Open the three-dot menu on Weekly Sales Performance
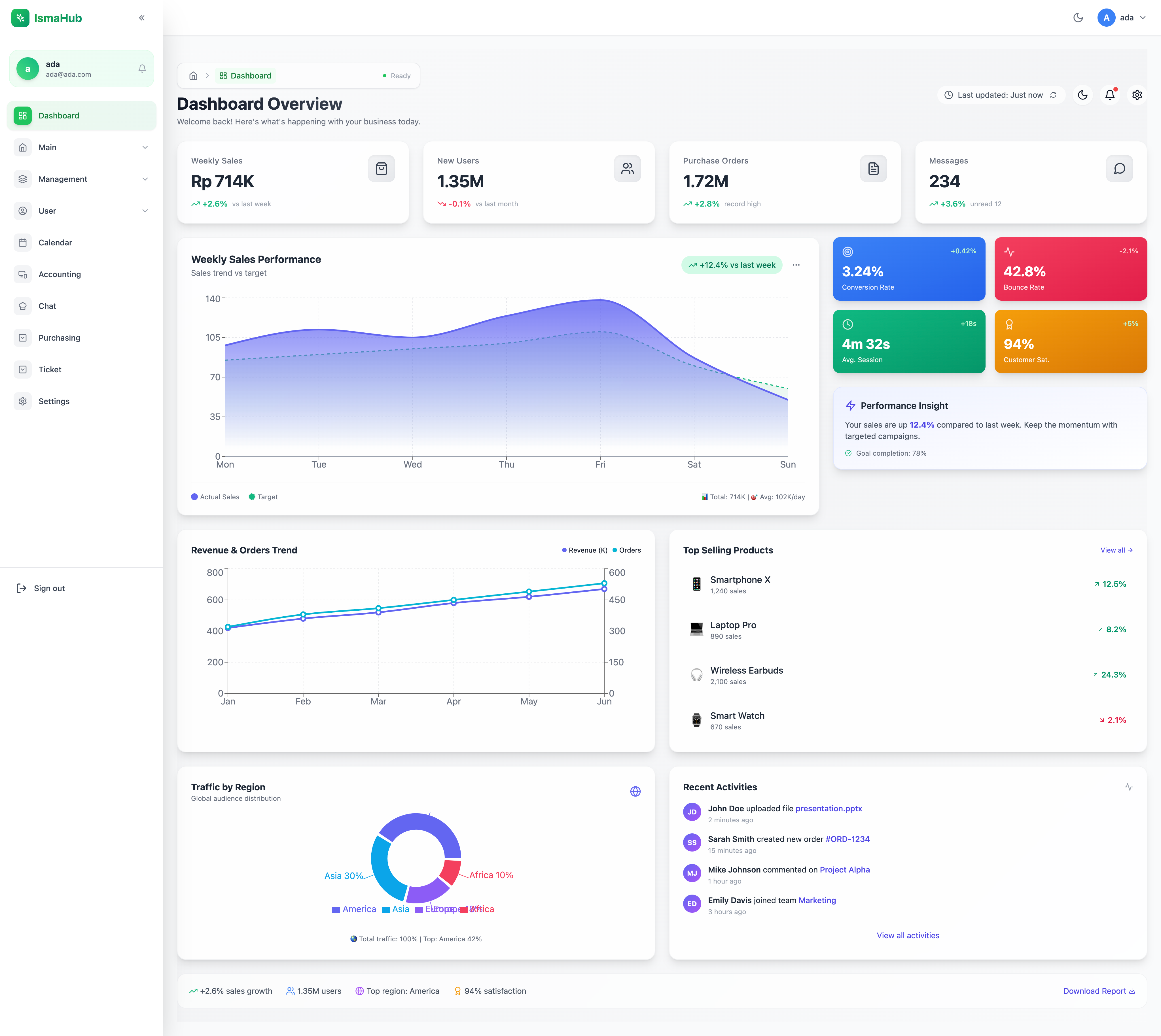 tap(796, 265)
